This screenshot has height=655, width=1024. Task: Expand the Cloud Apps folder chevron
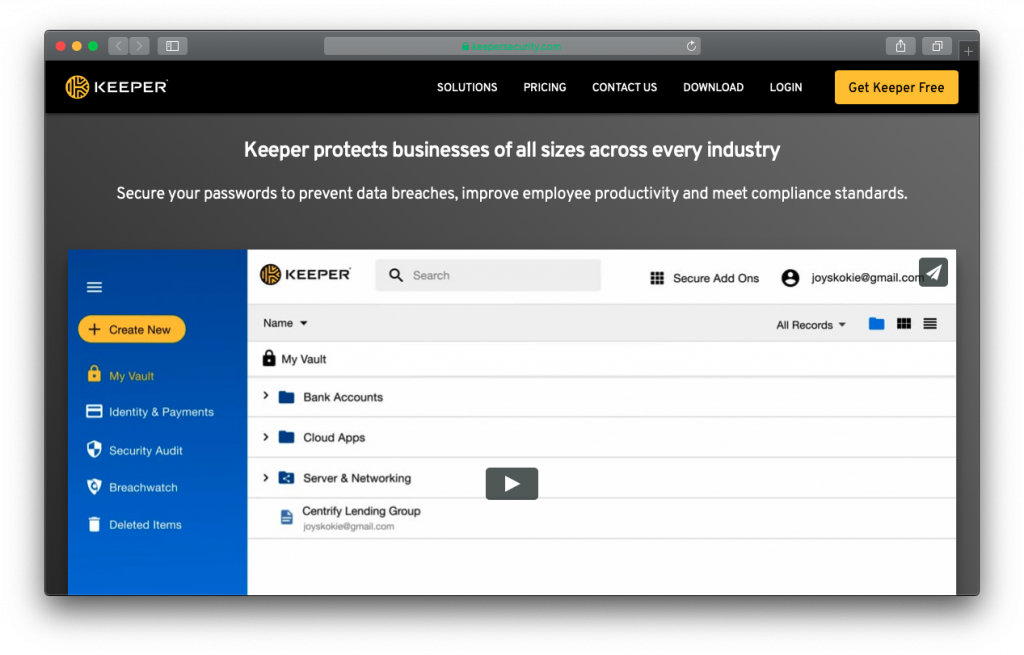(x=266, y=437)
